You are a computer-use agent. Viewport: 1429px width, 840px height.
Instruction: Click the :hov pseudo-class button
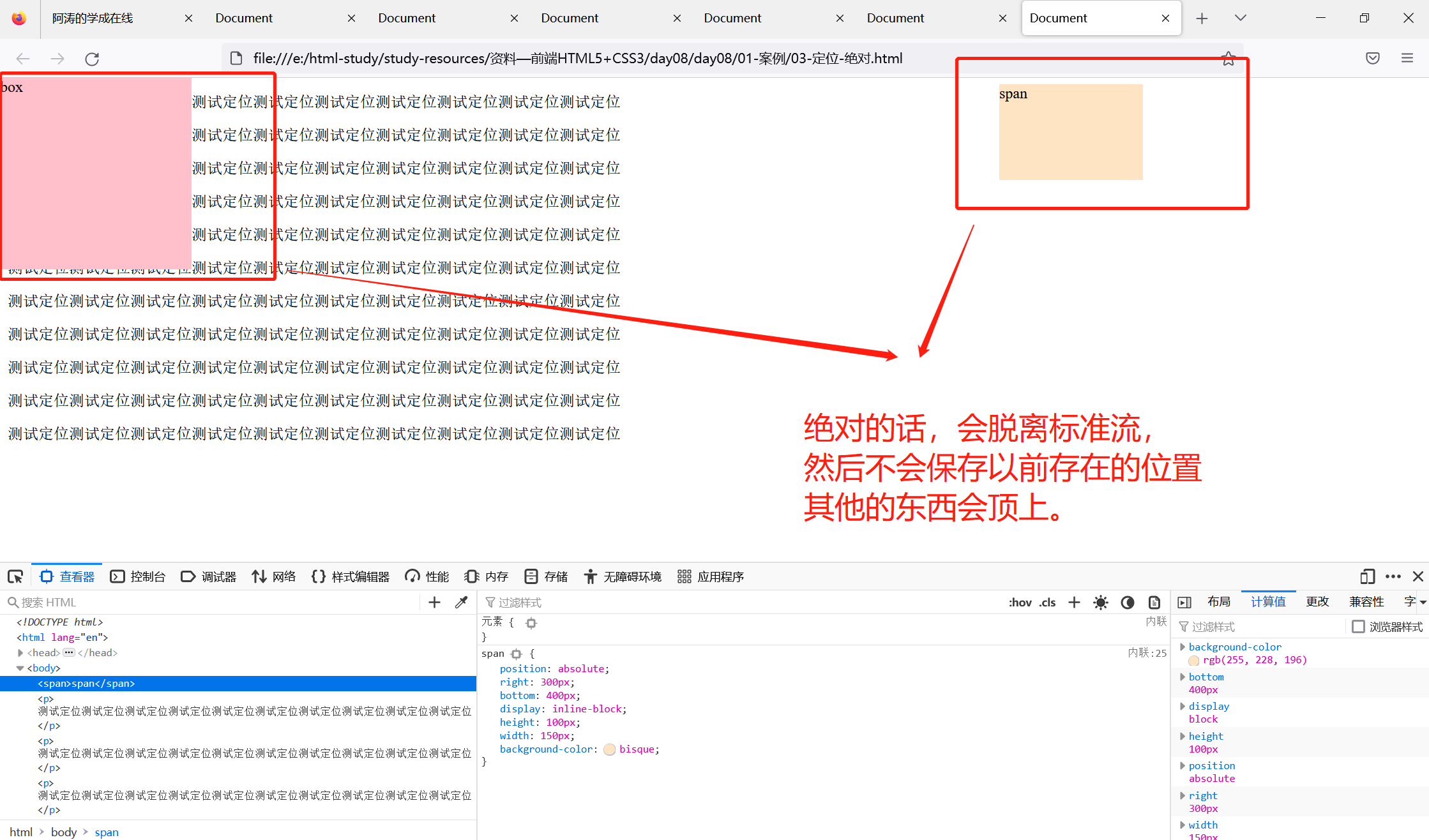click(1020, 602)
